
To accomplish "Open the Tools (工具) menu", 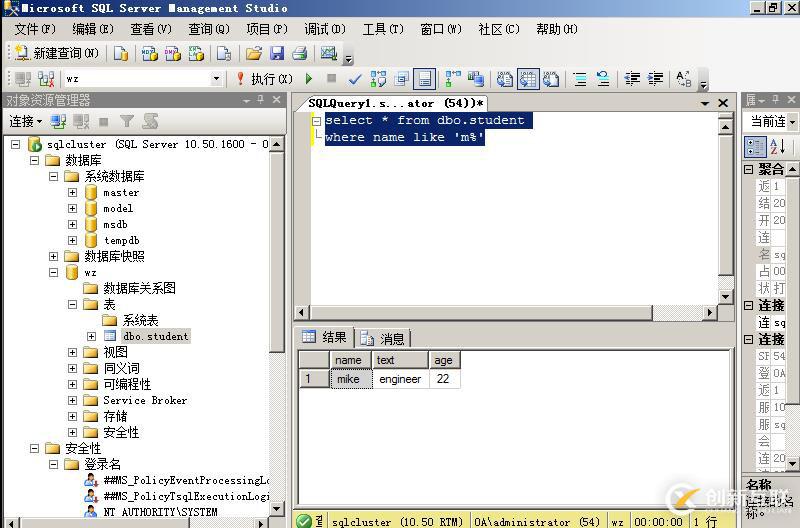I will click(x=383, y=29).
